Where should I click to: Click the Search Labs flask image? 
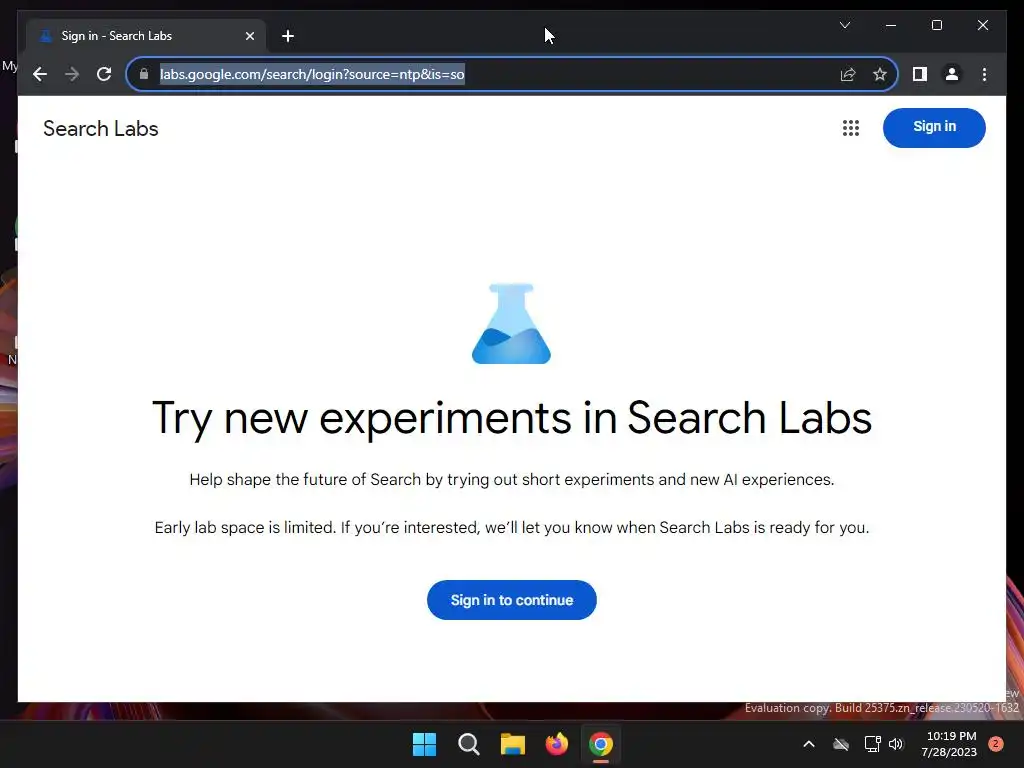tap(511, 323)
